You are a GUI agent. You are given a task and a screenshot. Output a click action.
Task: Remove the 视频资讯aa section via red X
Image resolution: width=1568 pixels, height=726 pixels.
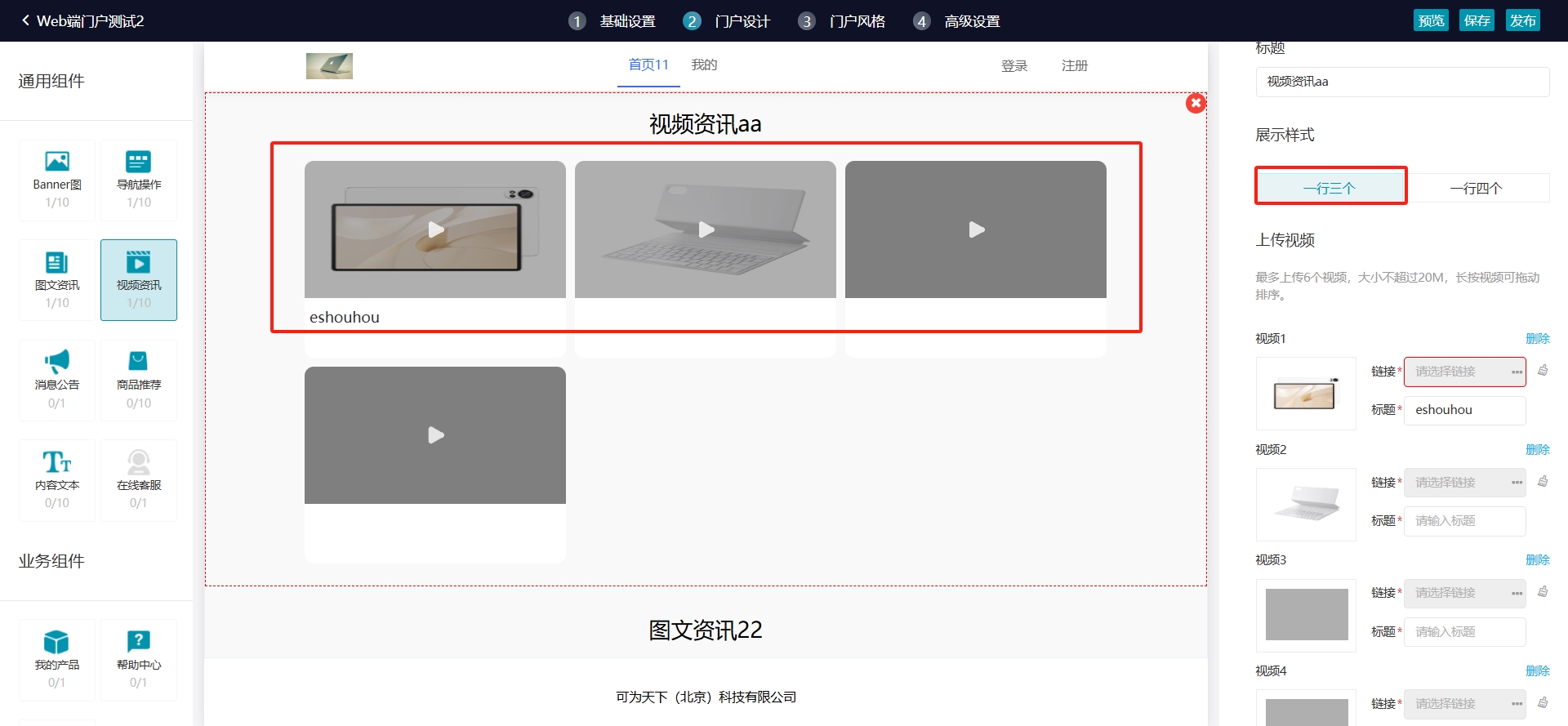[1196, 103]
